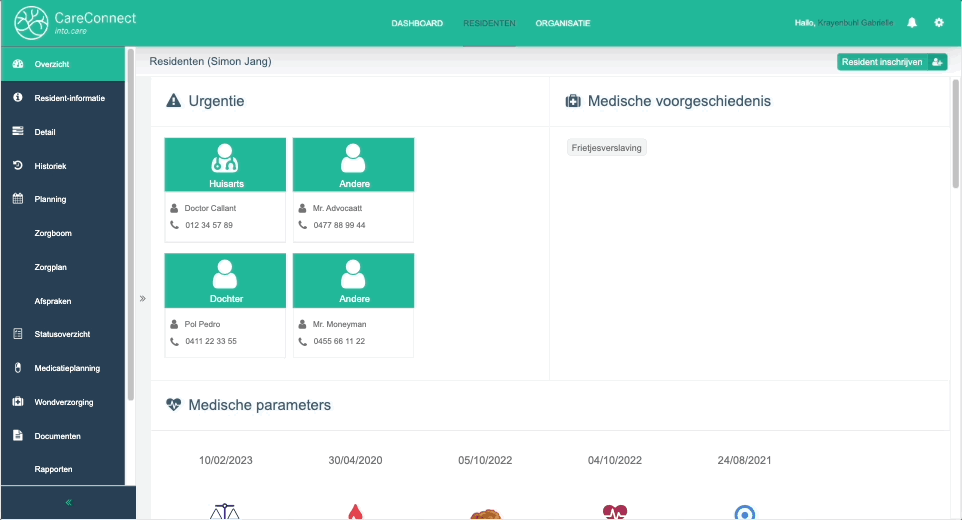Viewport: 962px width, 520px height.
Task: Click the blood drop parameter icon
Action: 355,512
